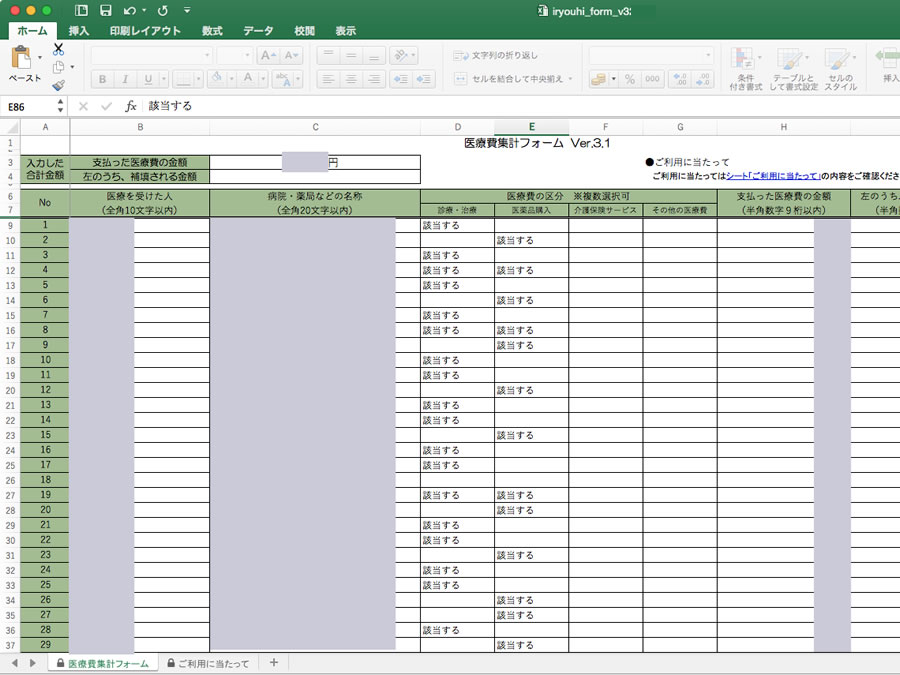Apply currency format with coins icon
This screenshot has width=900, height=675.
598,79
